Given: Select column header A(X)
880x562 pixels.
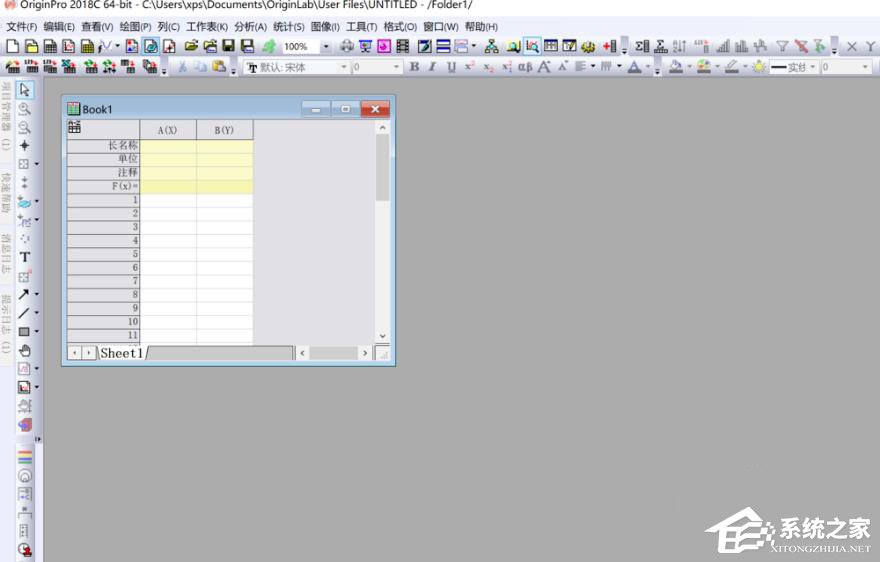Looking at the screenshot, I should point(168,130).
